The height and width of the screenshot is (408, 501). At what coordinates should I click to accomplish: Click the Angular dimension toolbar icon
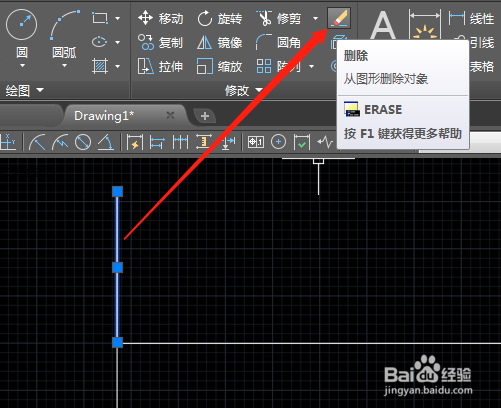[106, 142]
